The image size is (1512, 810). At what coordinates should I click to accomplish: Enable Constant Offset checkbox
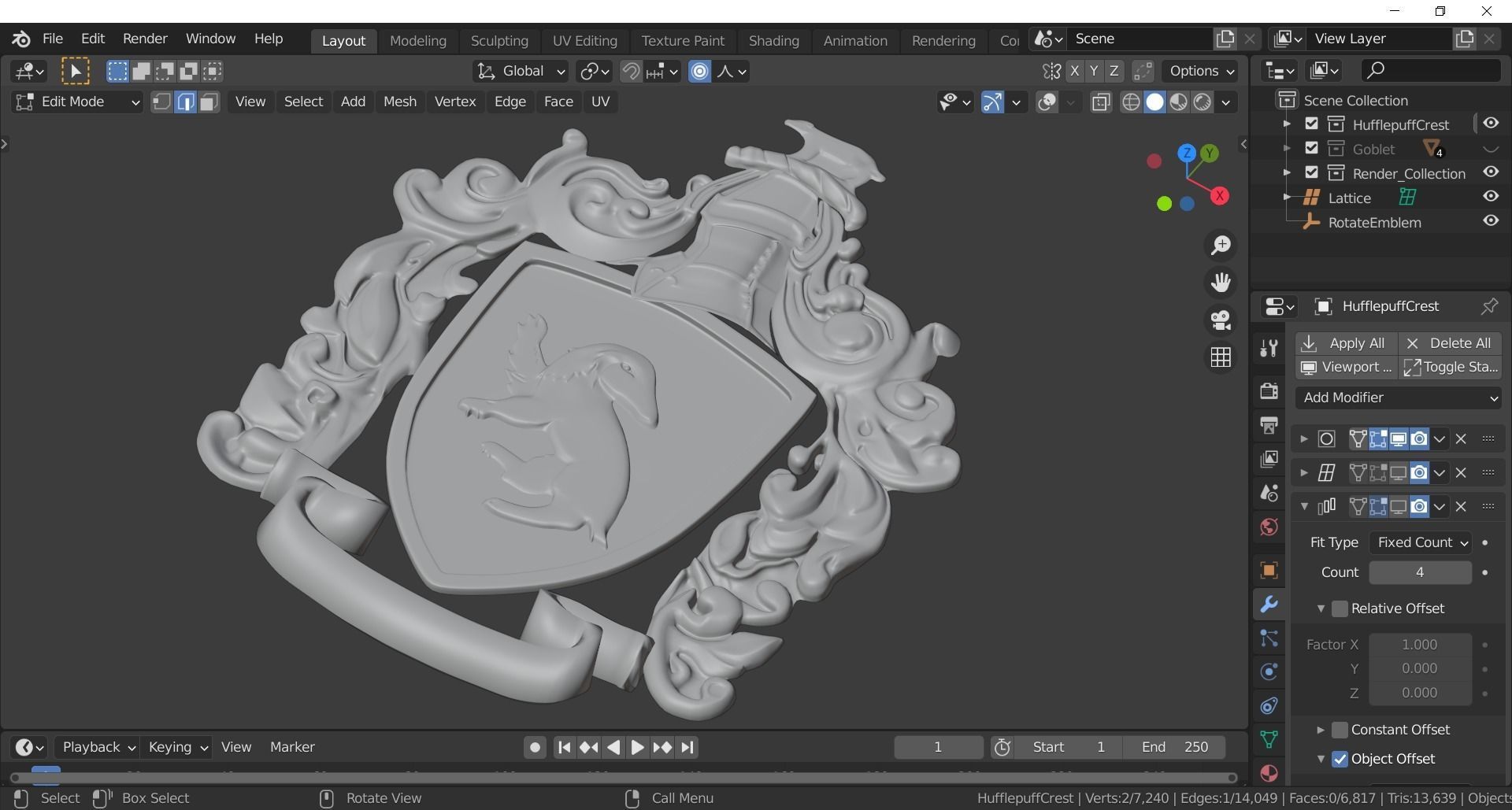pos(1340,730)
